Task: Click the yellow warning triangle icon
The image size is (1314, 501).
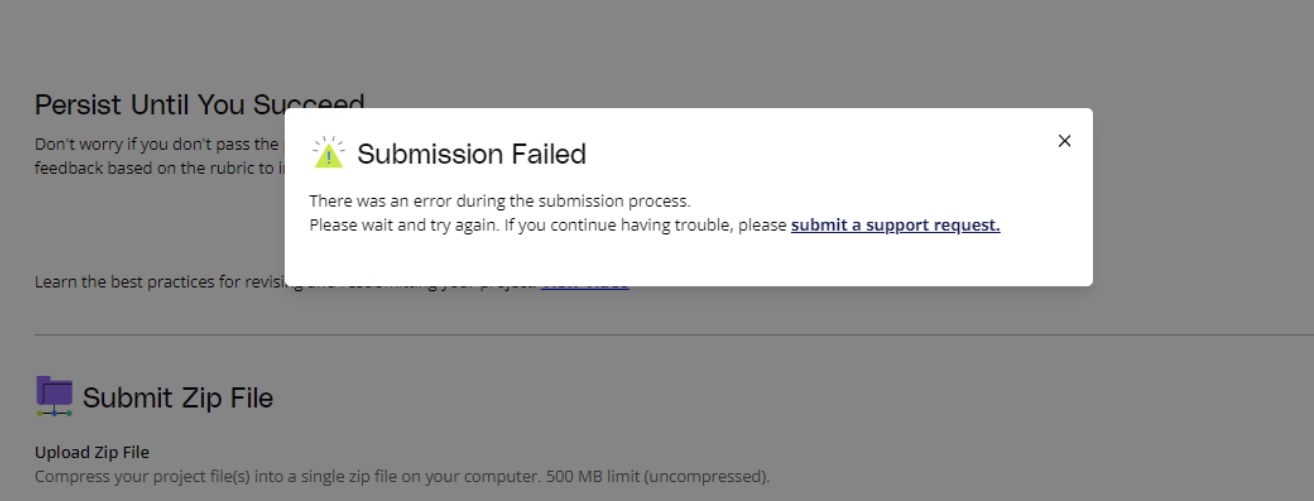Action: pyautogui.click(x=328, y=153)
